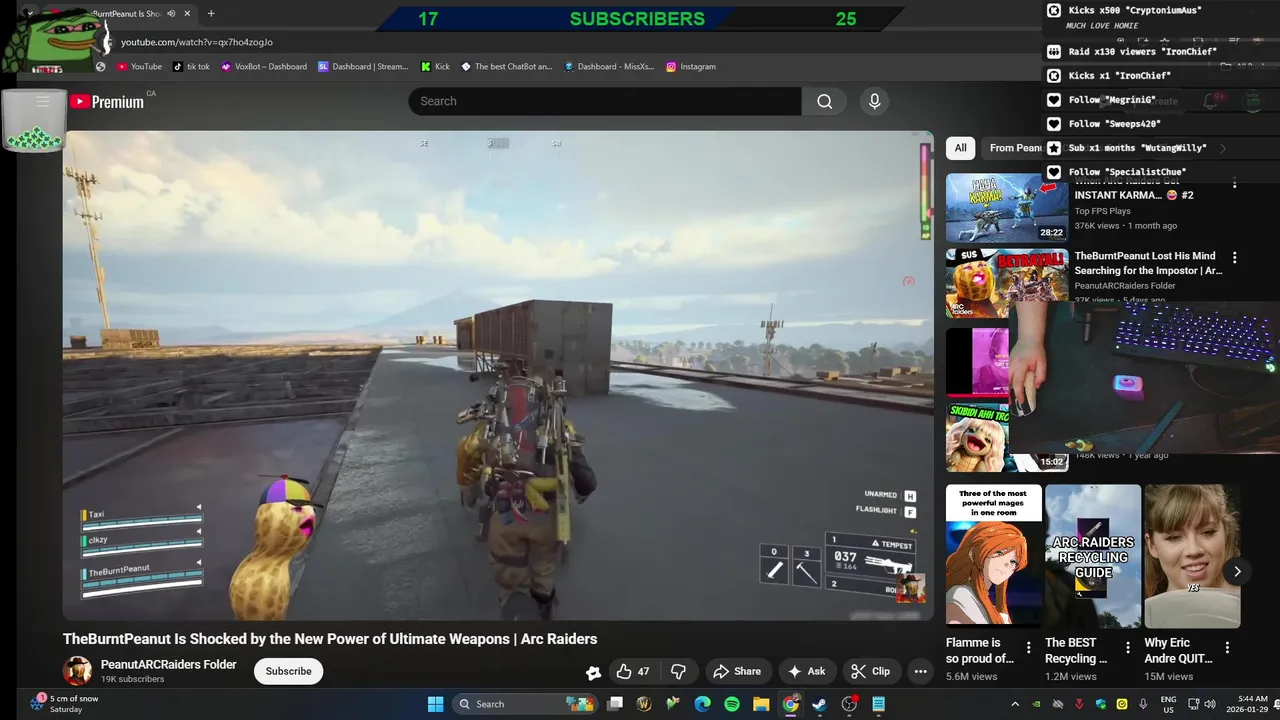The width and height of the screenshot is (1280, 720).
Task: Click the YouTube search field
Action: (x=604, y=101)
